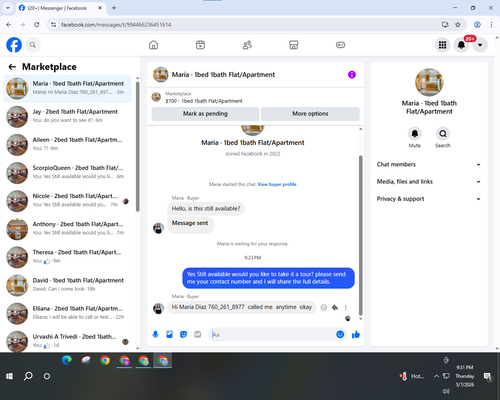Open the Friends icon in top navigation
The width and height of the screenshot is (500, 400).
coord(247,45)
